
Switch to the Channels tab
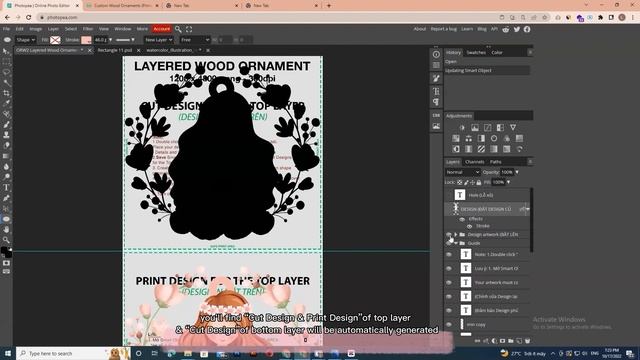click(x=474, y=162)
